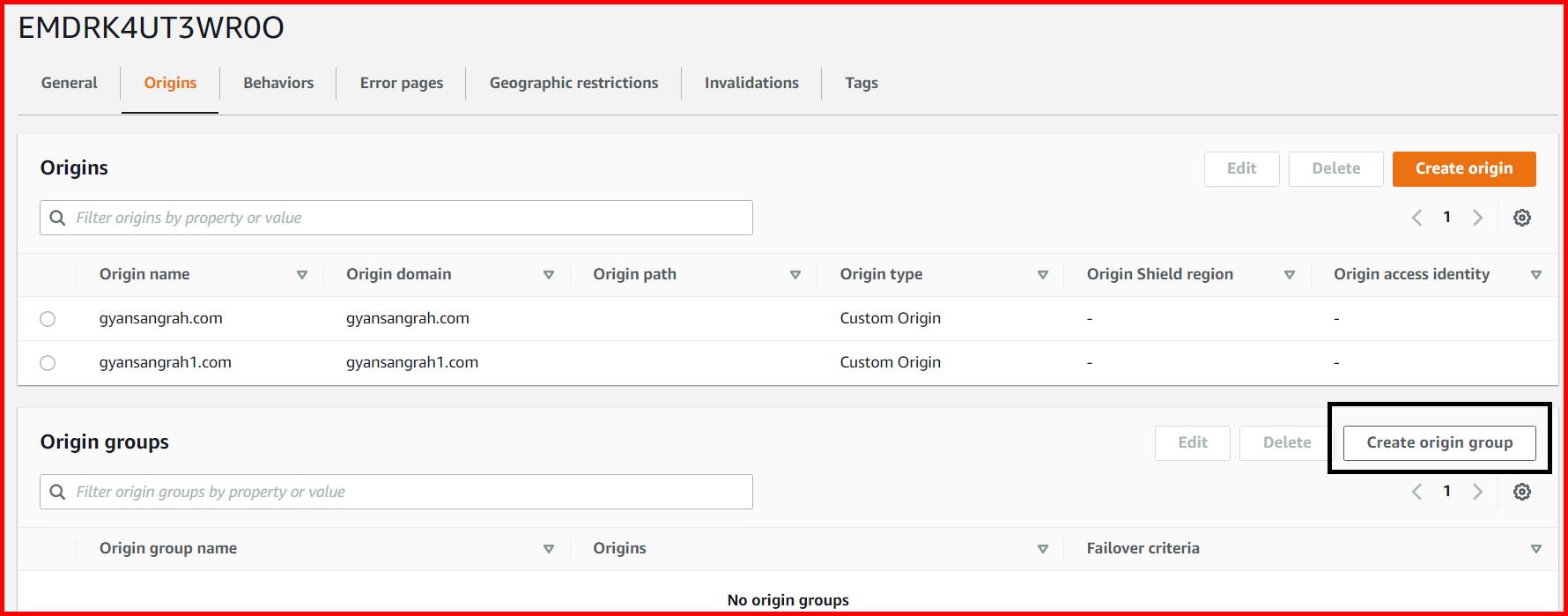Viewport: 1568px width, 616px height.
Task: Focus the Filter origins search field
Action: click(396, 218)
